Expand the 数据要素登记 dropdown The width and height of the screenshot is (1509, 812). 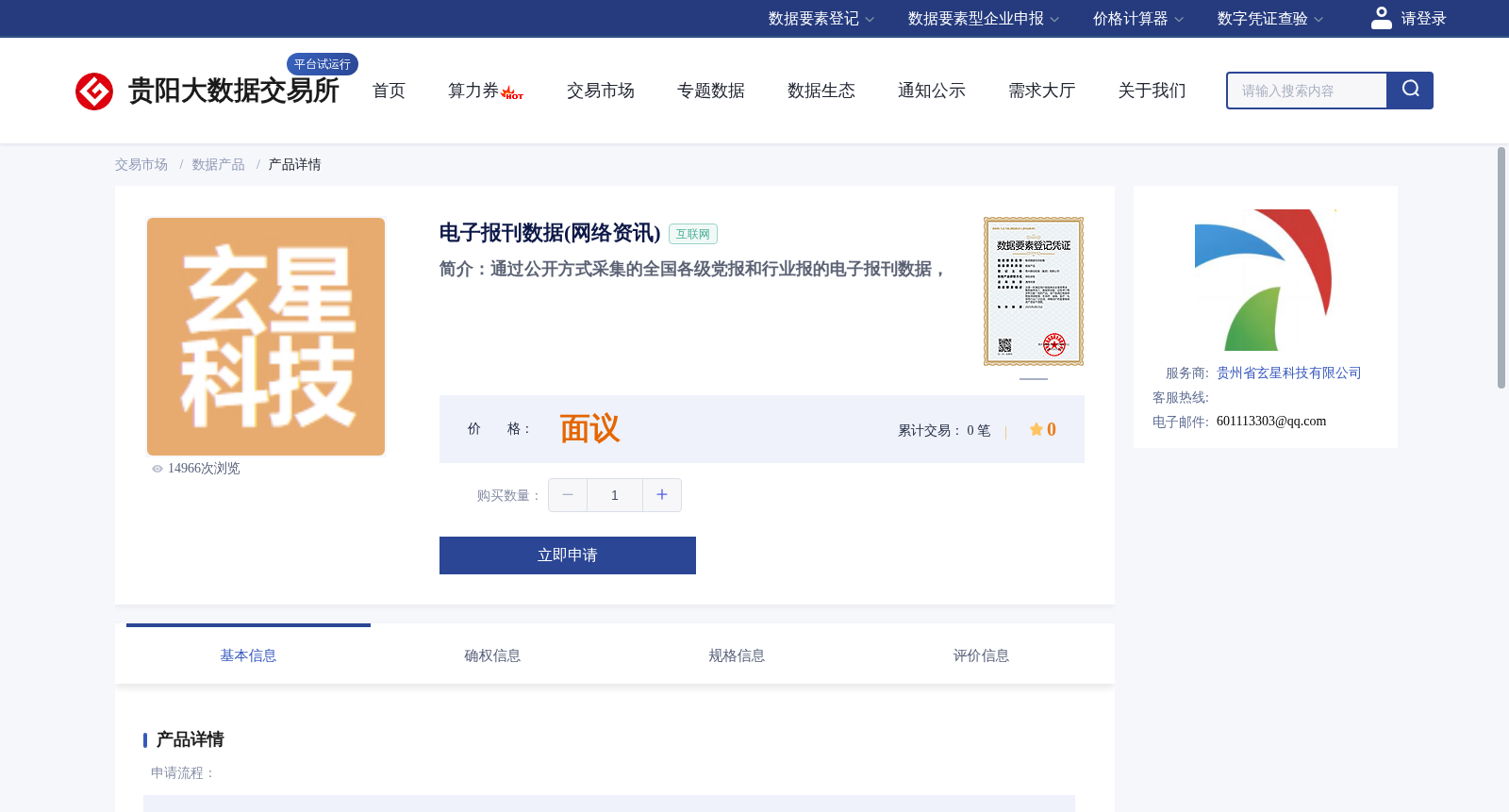(x=821, y=19)
